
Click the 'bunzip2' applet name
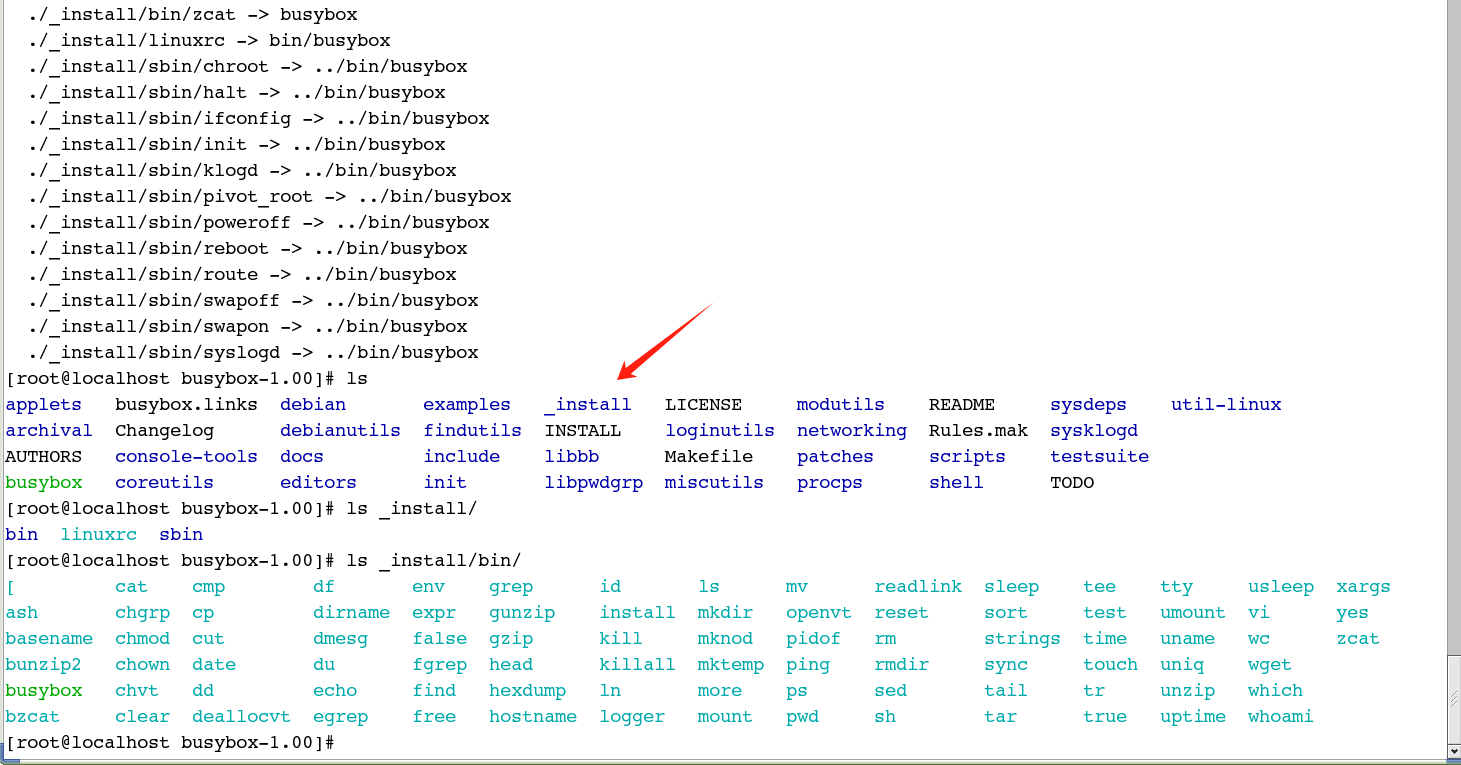(x=44, y=665)
